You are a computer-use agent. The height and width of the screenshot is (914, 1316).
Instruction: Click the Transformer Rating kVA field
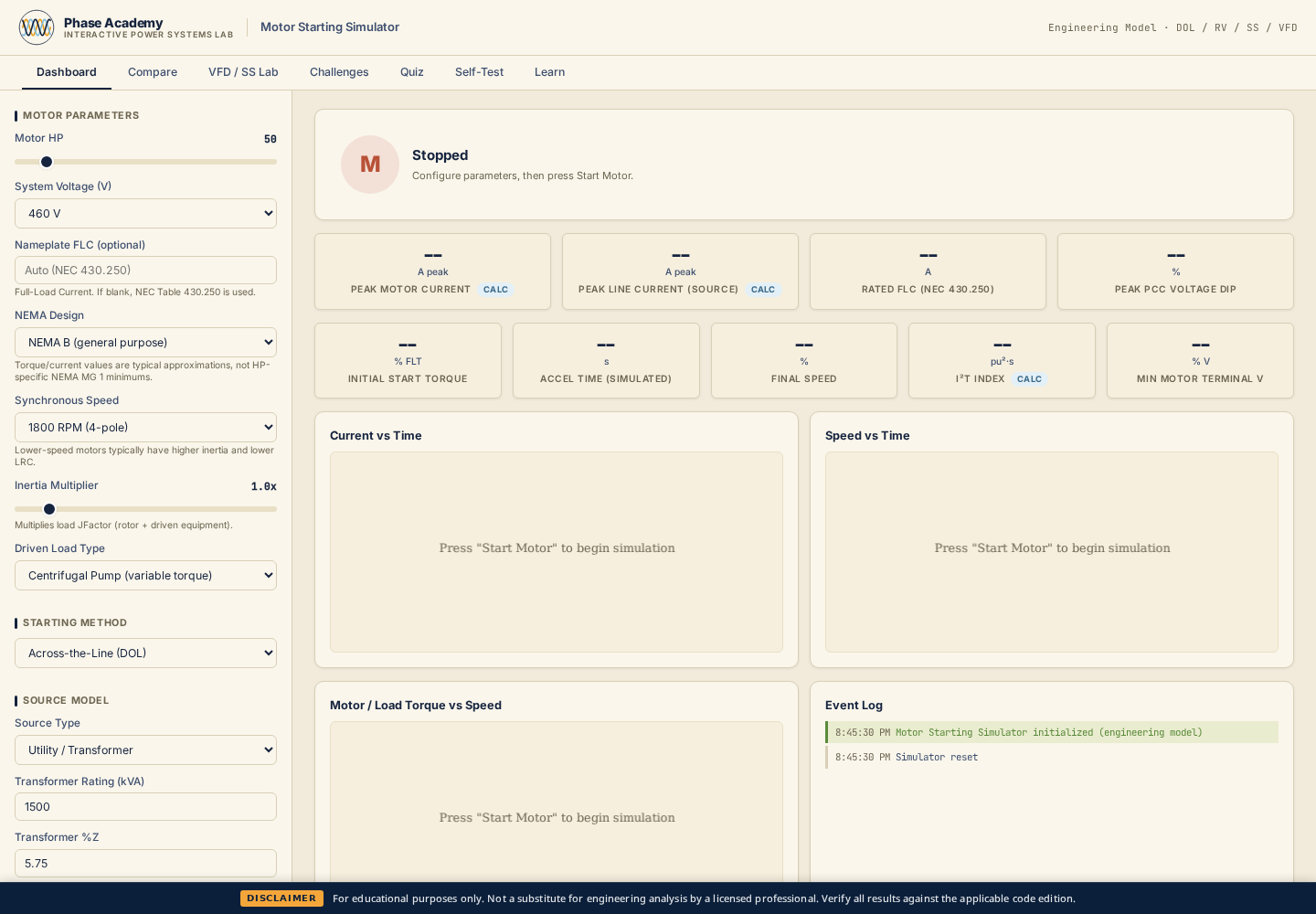click(145, 807)
